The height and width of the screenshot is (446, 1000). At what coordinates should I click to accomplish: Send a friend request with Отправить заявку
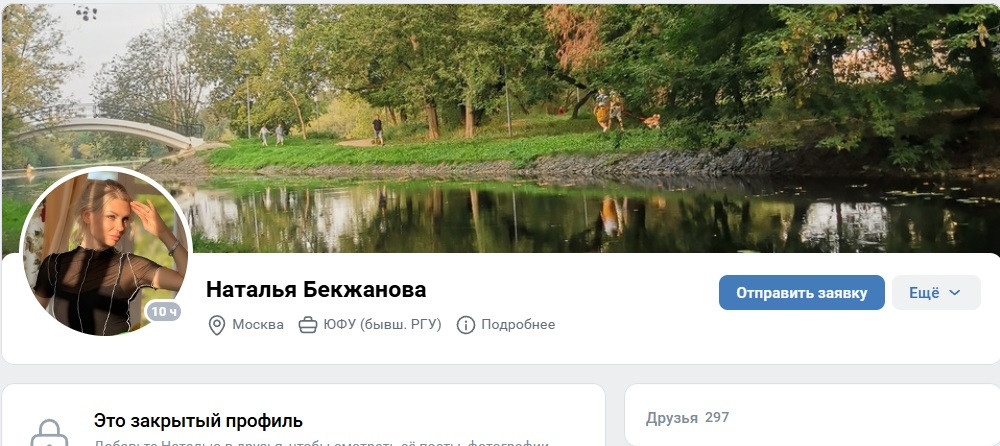(x=802, y=293)
